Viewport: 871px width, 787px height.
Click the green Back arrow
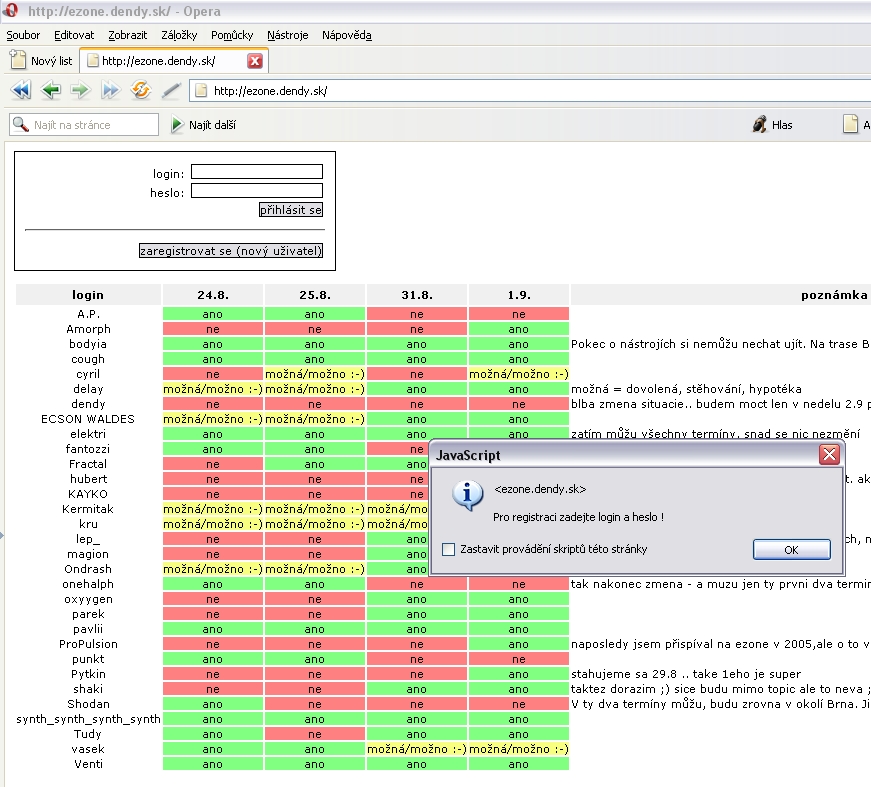point(51,91)
